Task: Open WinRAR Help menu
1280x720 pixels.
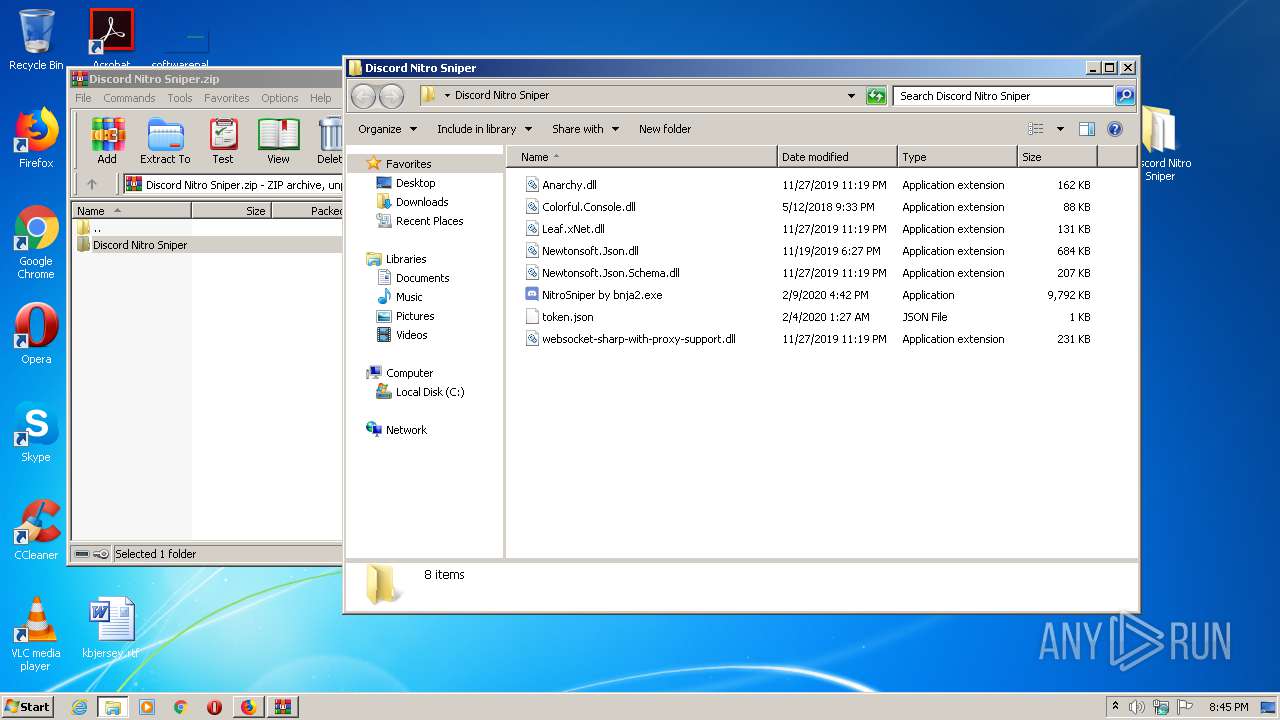Action: tap(320, 98)
